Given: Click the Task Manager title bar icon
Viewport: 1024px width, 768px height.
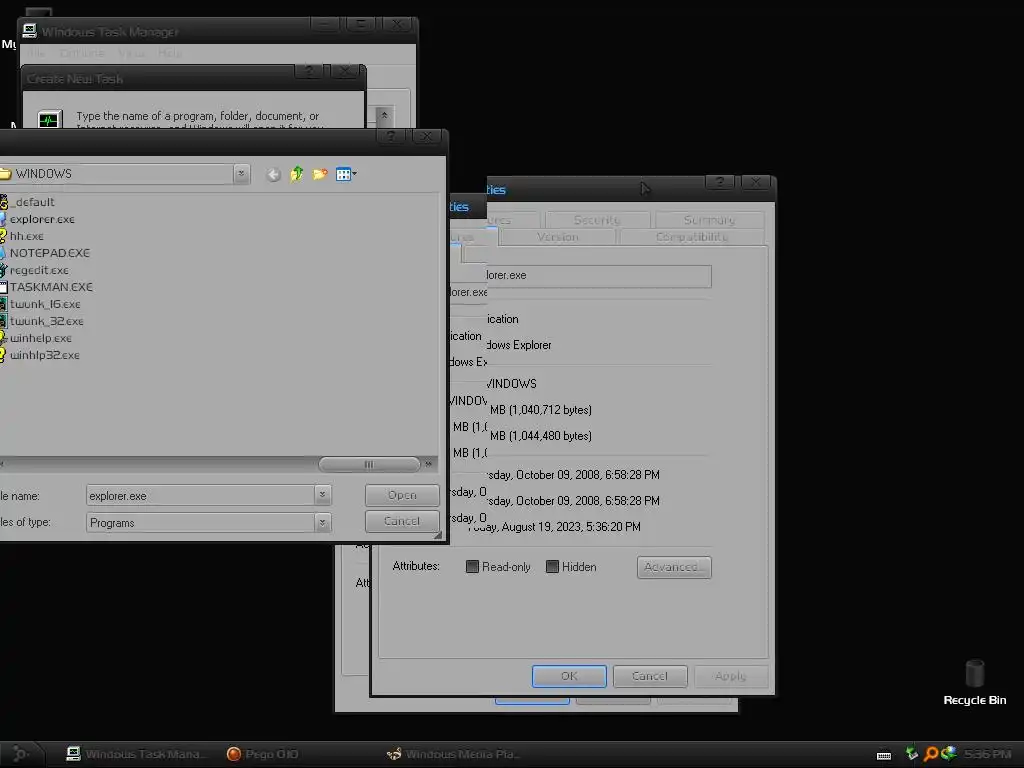Looking at the screenshot, I should tap(29, 31).
